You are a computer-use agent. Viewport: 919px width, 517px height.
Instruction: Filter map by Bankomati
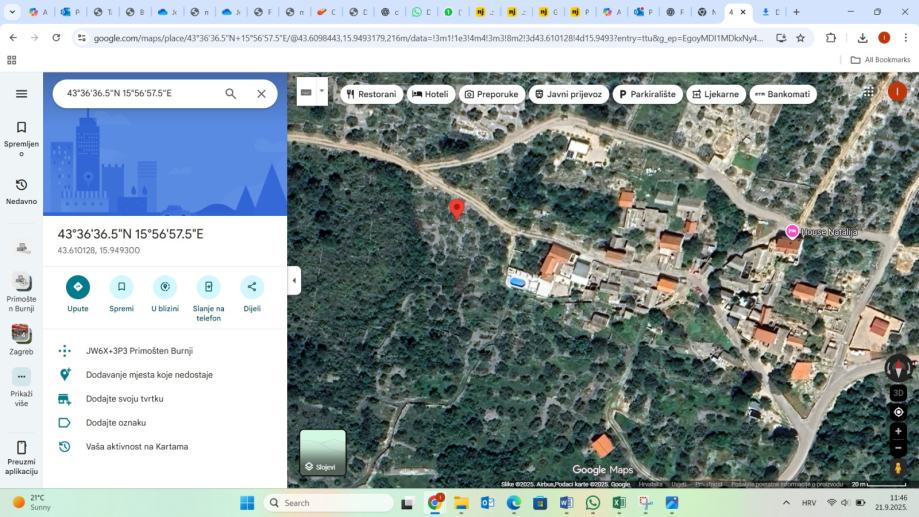[x=783, y=94]
